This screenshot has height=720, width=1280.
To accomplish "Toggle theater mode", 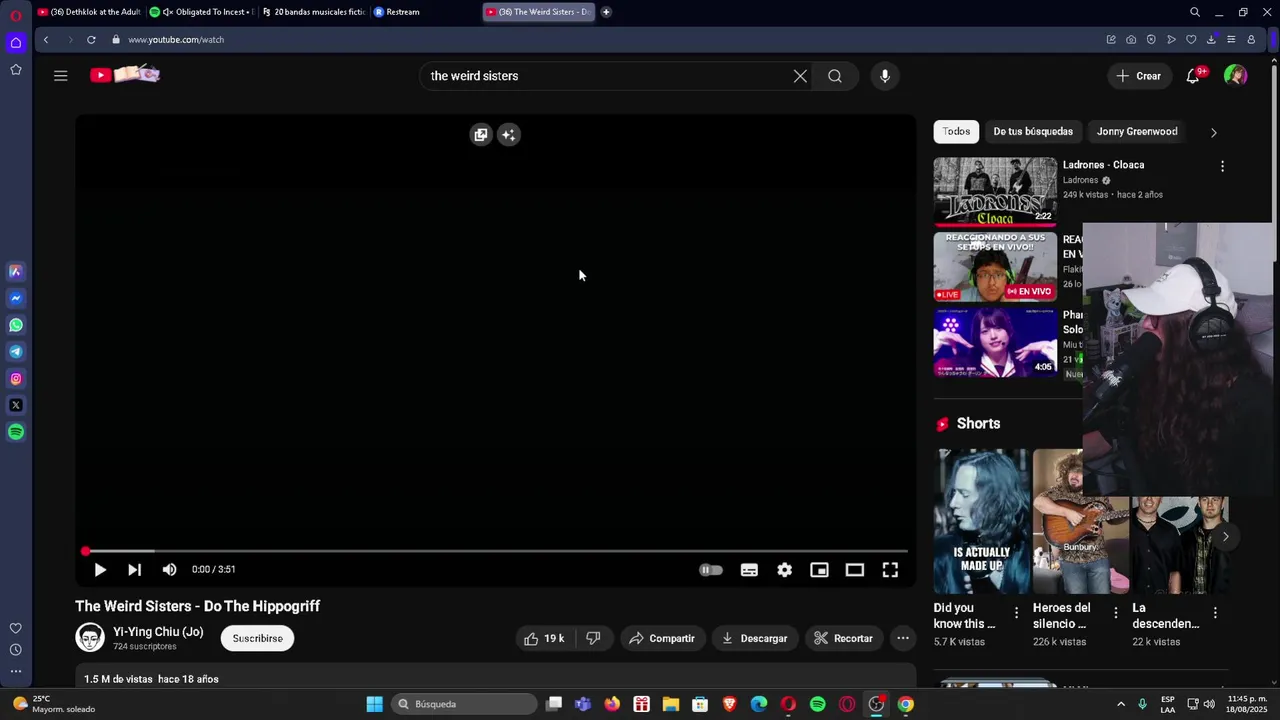I will click(x=855, y=570).
